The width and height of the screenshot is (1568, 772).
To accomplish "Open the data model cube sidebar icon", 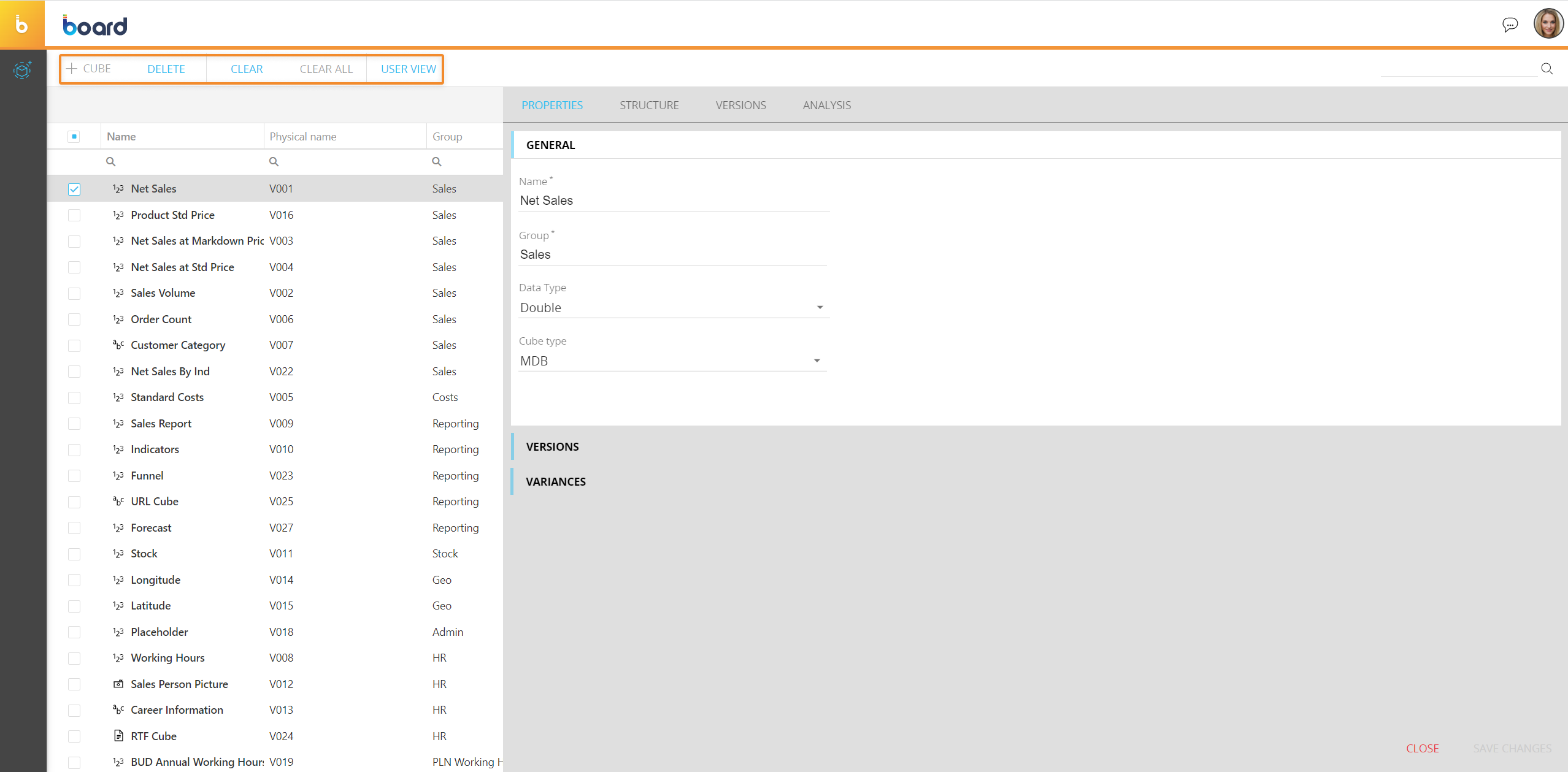I will [22, 70].
